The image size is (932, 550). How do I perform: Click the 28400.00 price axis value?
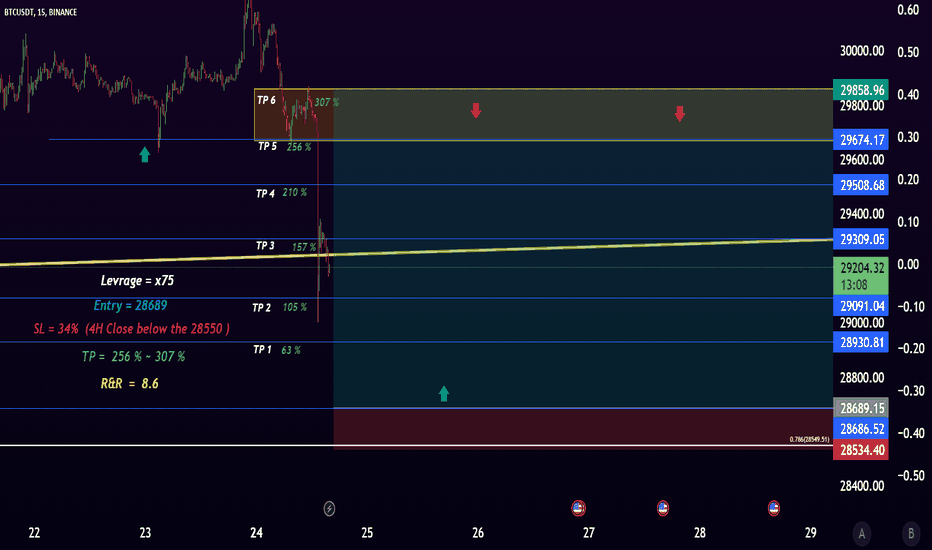862,486
